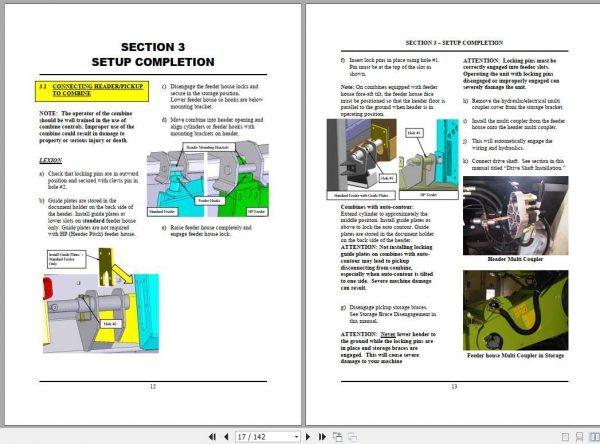Click the caption Feeder house Multi Coupler in Storage

[x=515, y=356]
